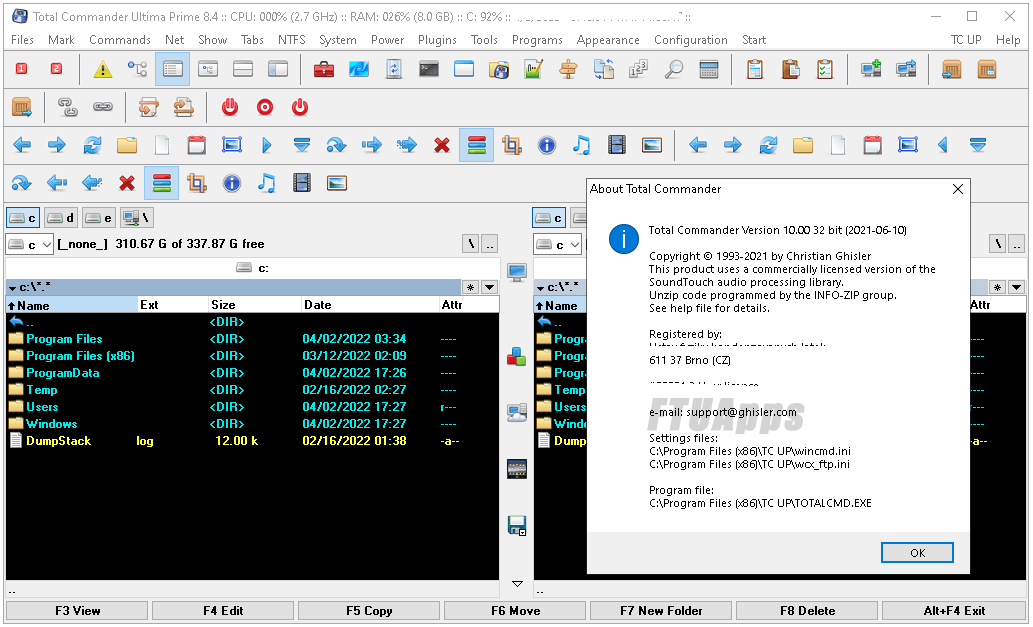
Task: Select drive e button in left panel
Action: click(x=98, y=217)
